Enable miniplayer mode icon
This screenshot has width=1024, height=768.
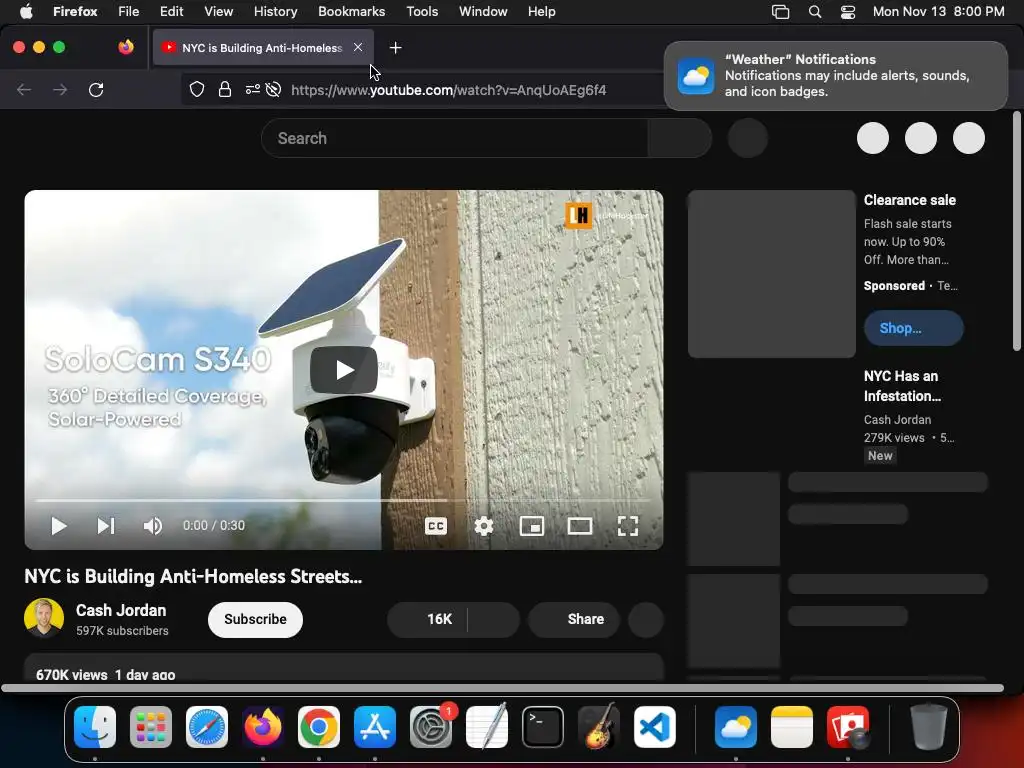pyautogui.click(x=532, y=526)
